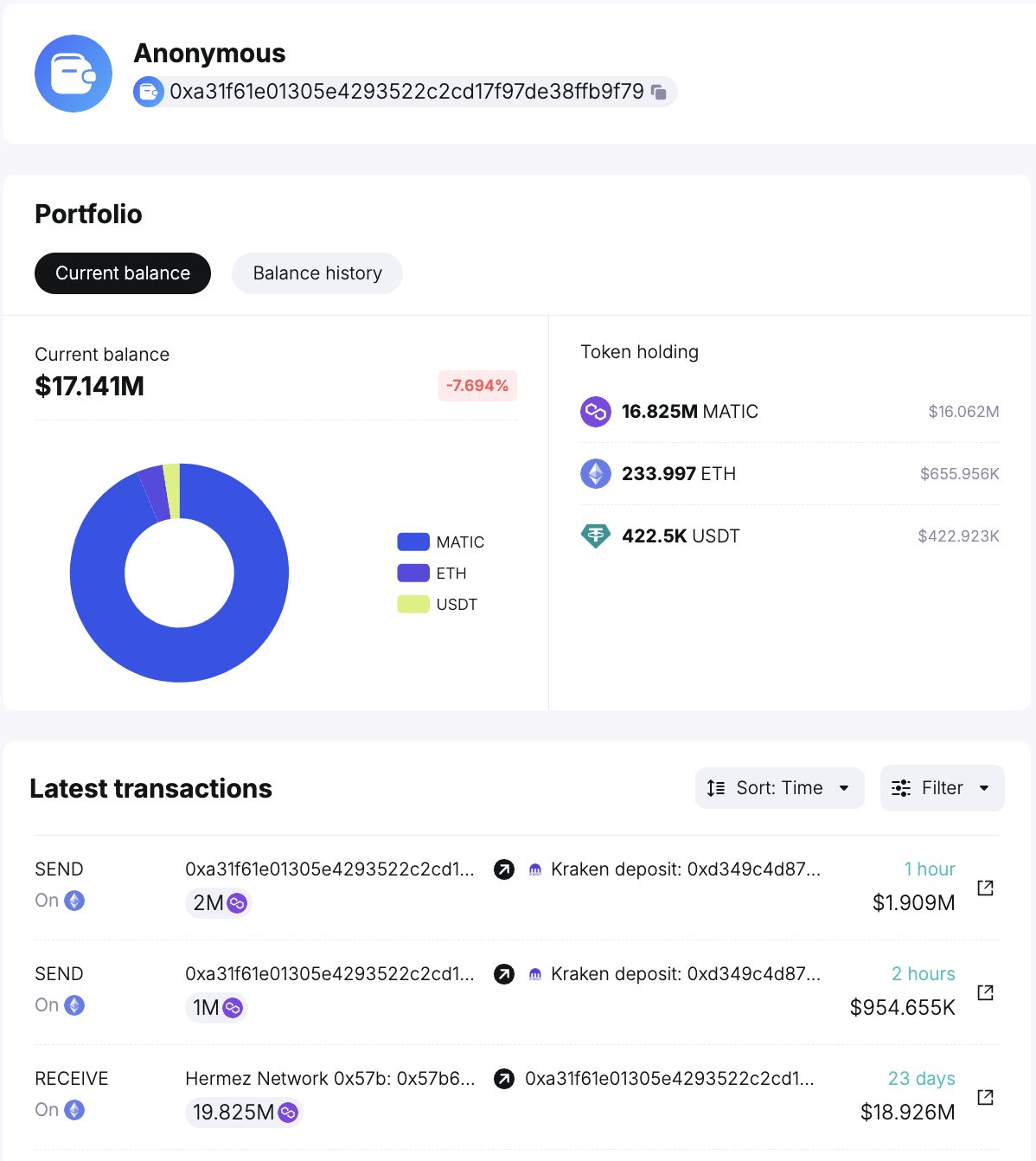Switch to the Balance history tab
This screenshot has height=1161, width=1036.
(317, 273)
